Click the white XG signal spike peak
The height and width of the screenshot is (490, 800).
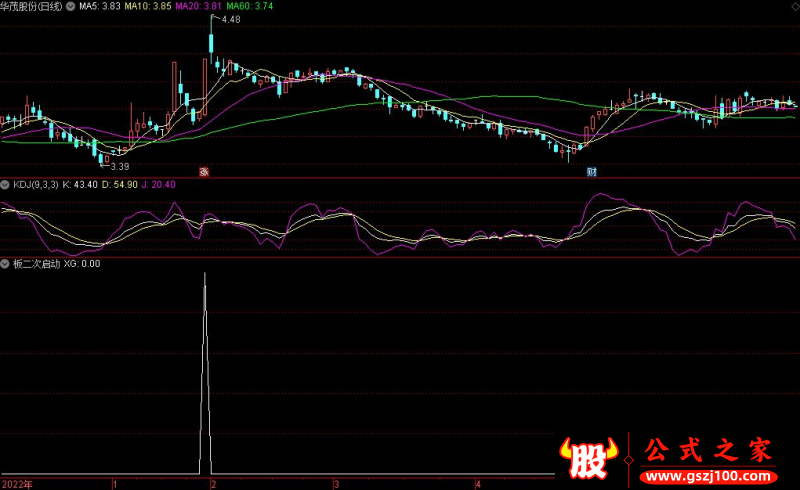(x=206, y=275)
